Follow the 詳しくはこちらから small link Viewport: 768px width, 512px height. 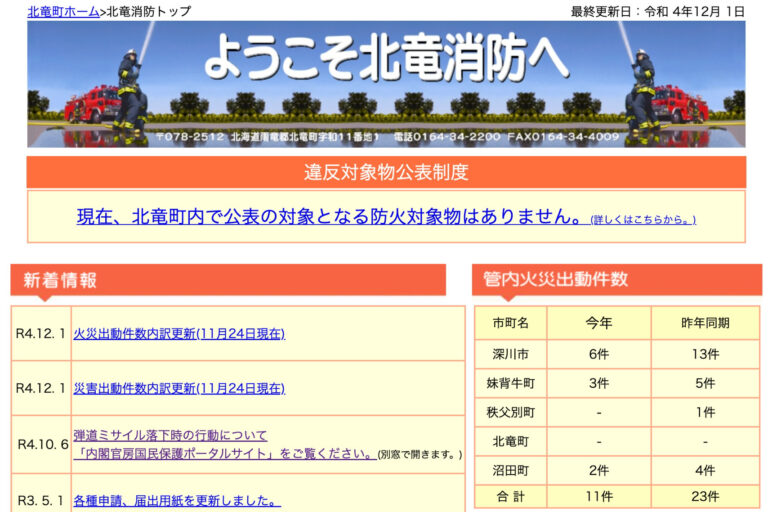pyautogui.click(x=643, y=219)
